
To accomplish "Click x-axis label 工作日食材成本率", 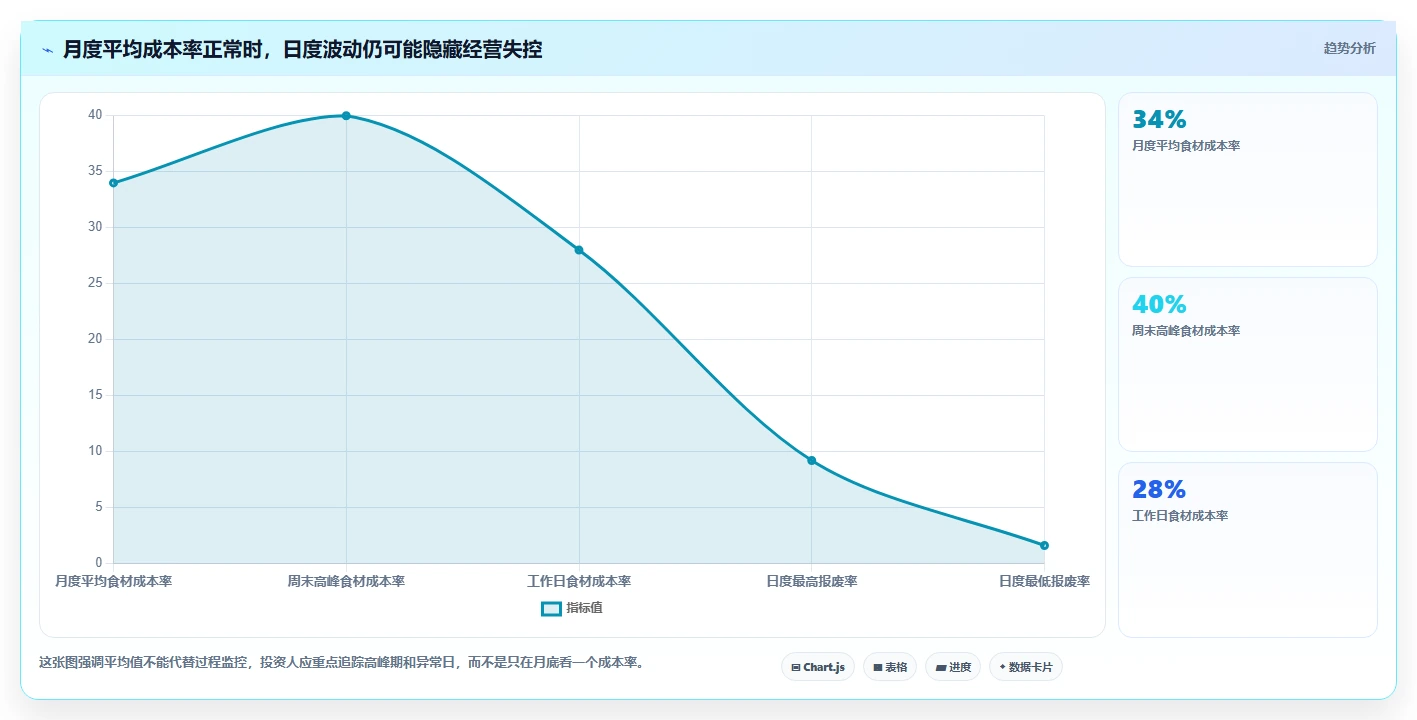I will [579, 581].
